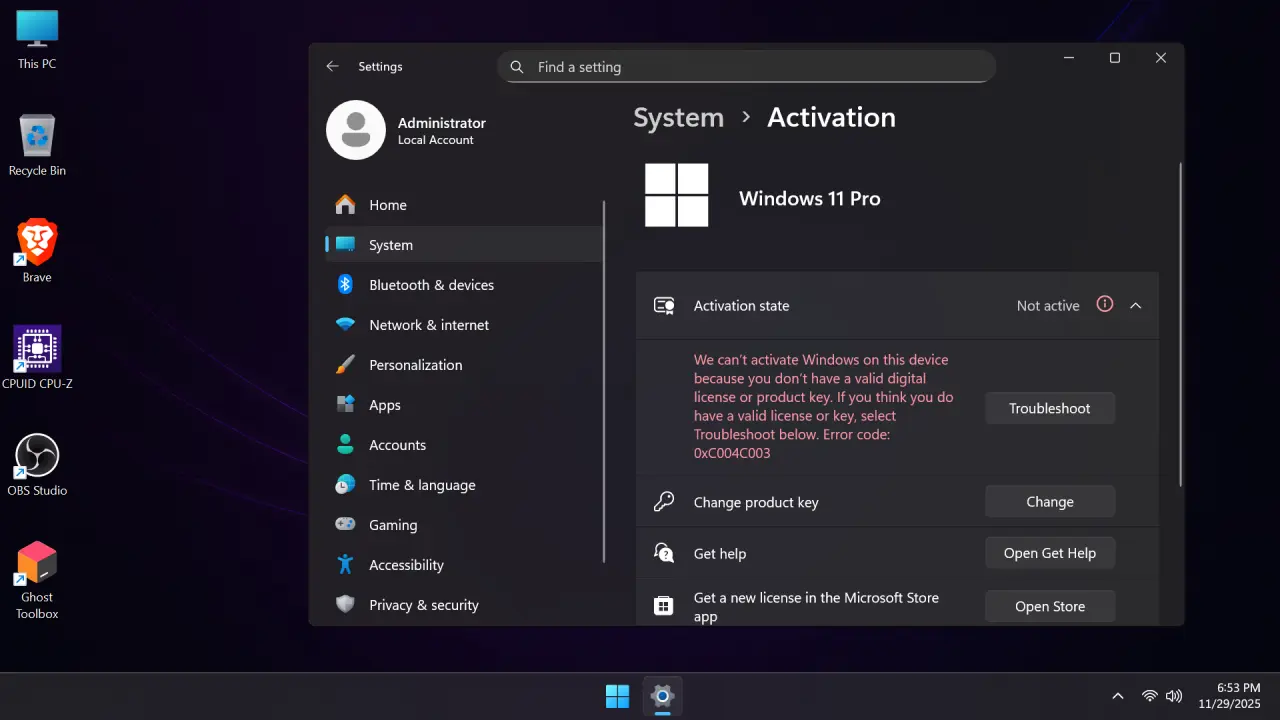Screen dimensions: 1280x720
Task: Click the back arrow in Settings
Action: 333,67
